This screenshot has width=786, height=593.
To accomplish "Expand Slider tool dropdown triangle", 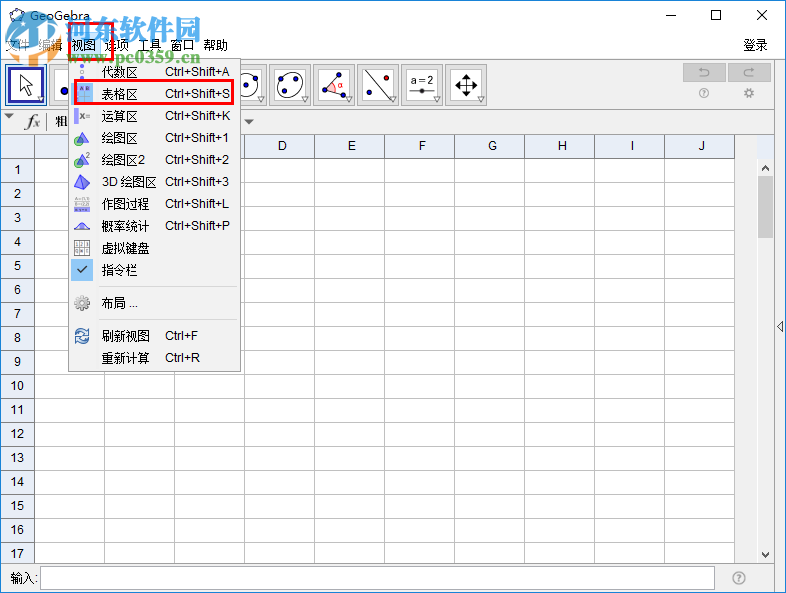I will (x=437, y=99).
